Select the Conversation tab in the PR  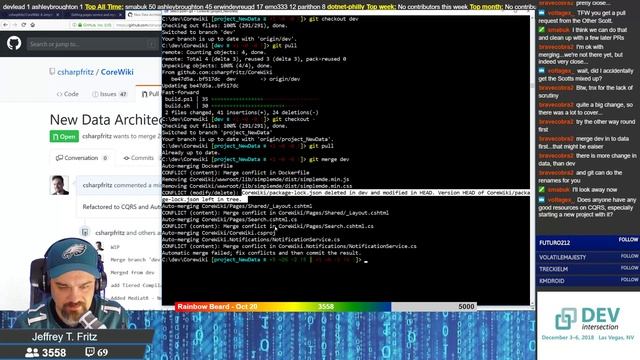click(x=82, y=158)
